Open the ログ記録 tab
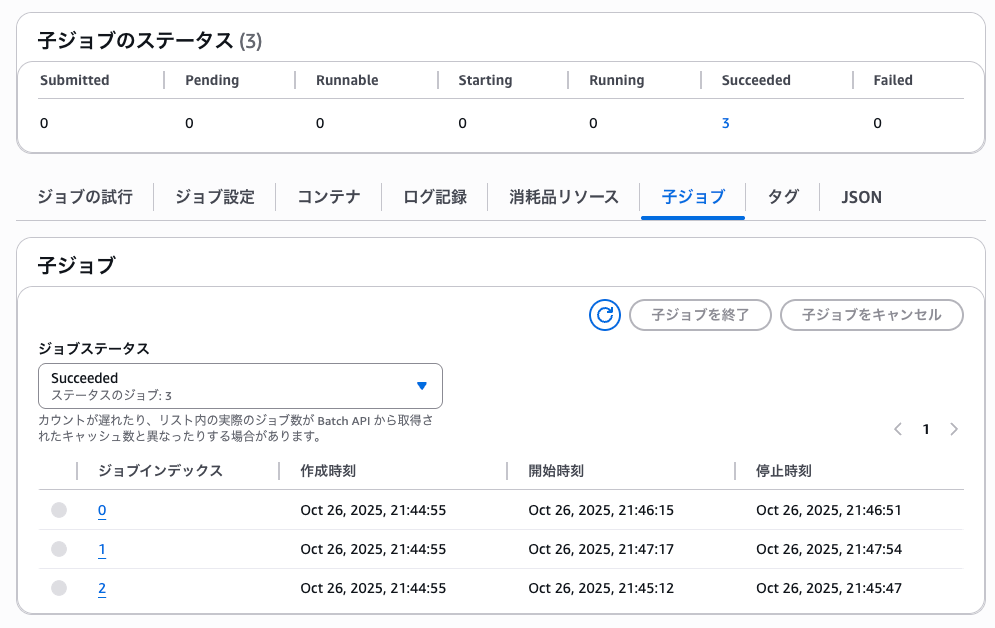 (x=438, y=197)
